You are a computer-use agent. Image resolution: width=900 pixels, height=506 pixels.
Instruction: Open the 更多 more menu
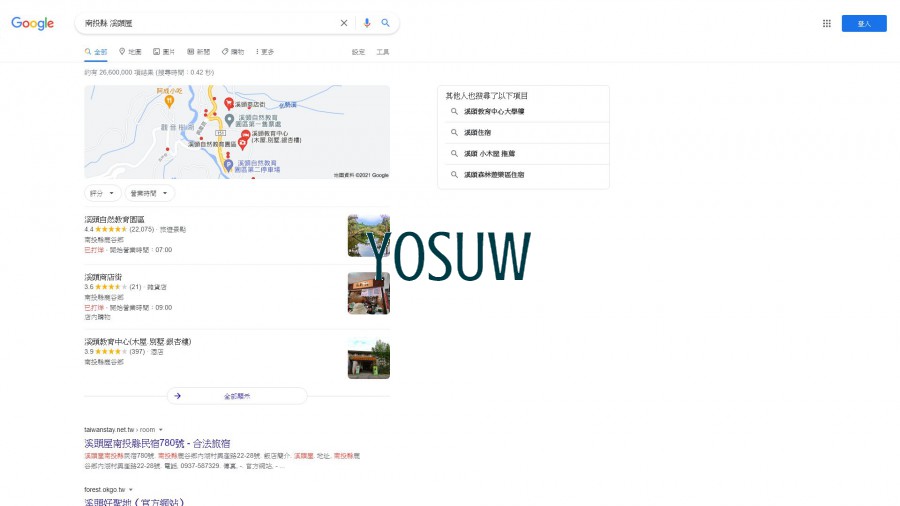(x=265, y=52)
